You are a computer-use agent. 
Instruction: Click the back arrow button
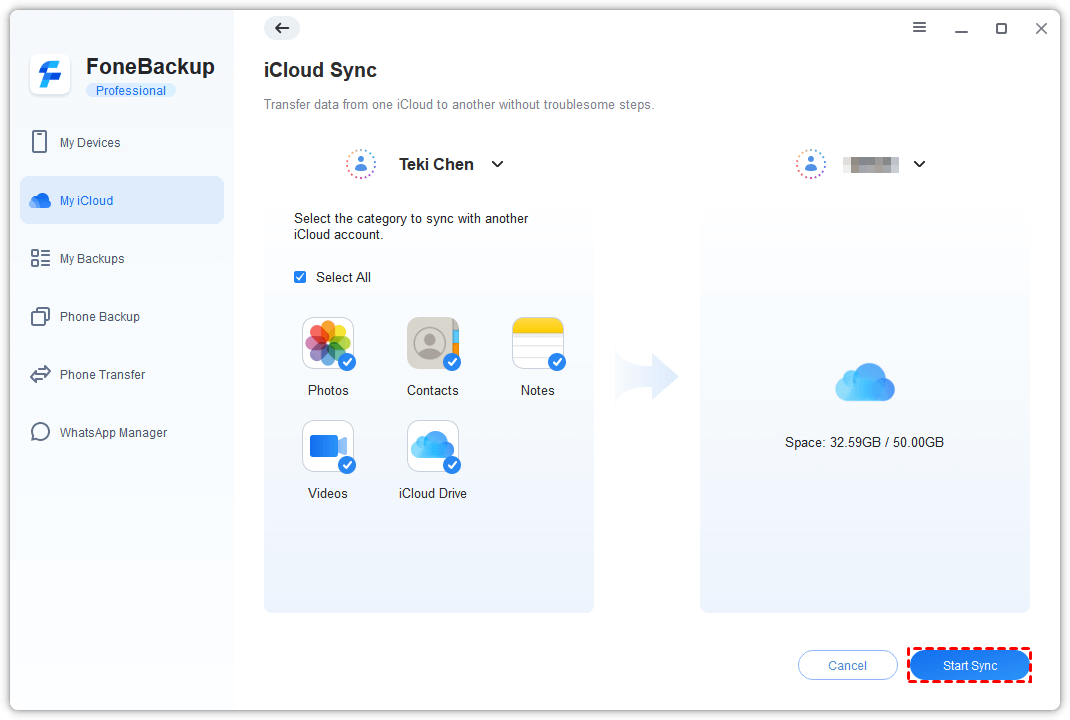point(282,28)
